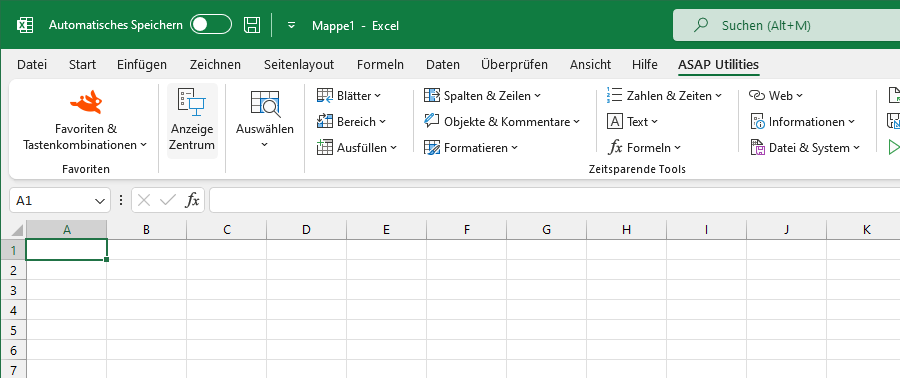Viewport: 900px width, 378px height.
Task: Open the Spalten & Zeilen dropdown
Action: click(482, 96)
